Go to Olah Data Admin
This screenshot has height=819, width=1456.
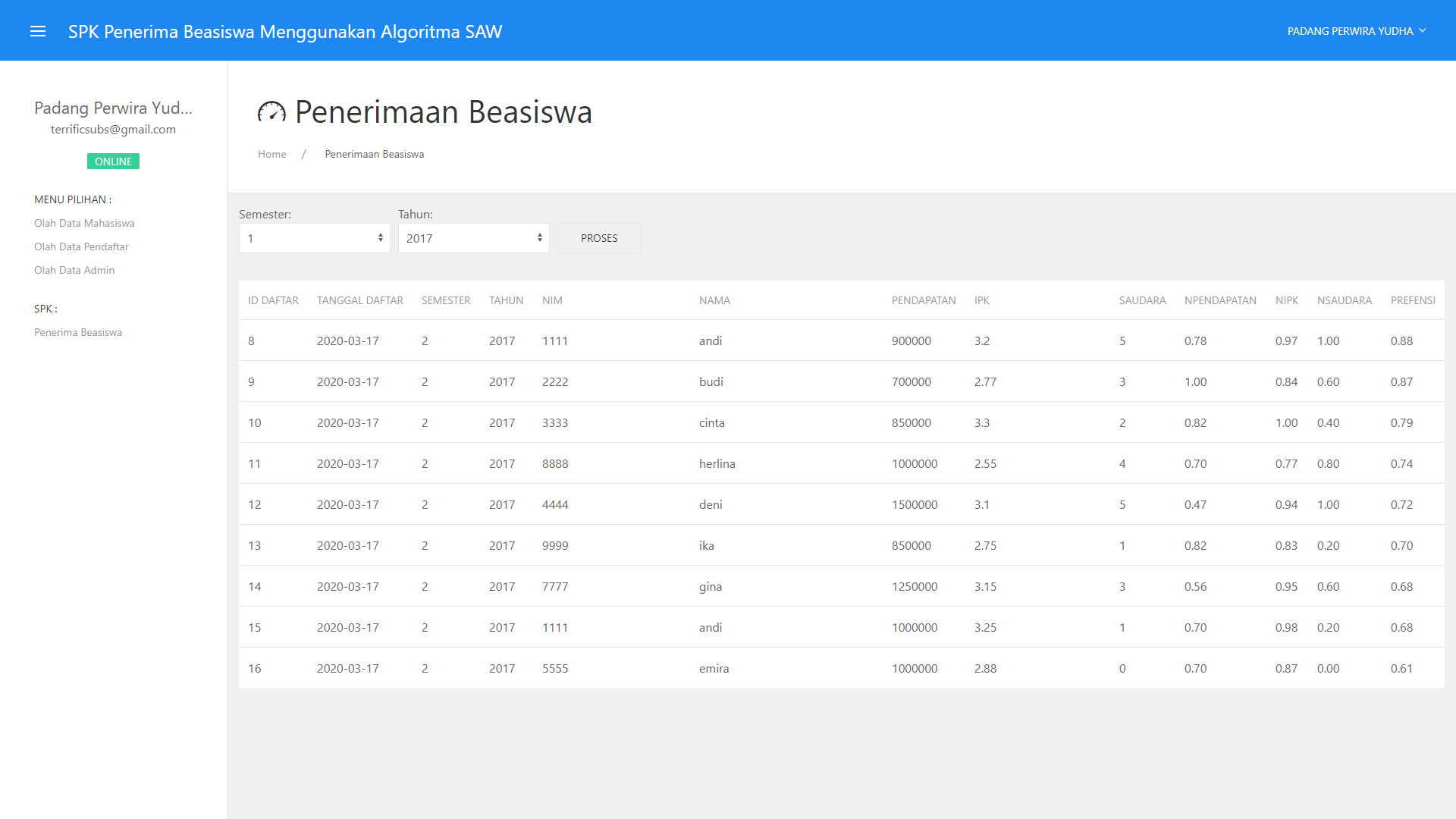coord(74,270)
